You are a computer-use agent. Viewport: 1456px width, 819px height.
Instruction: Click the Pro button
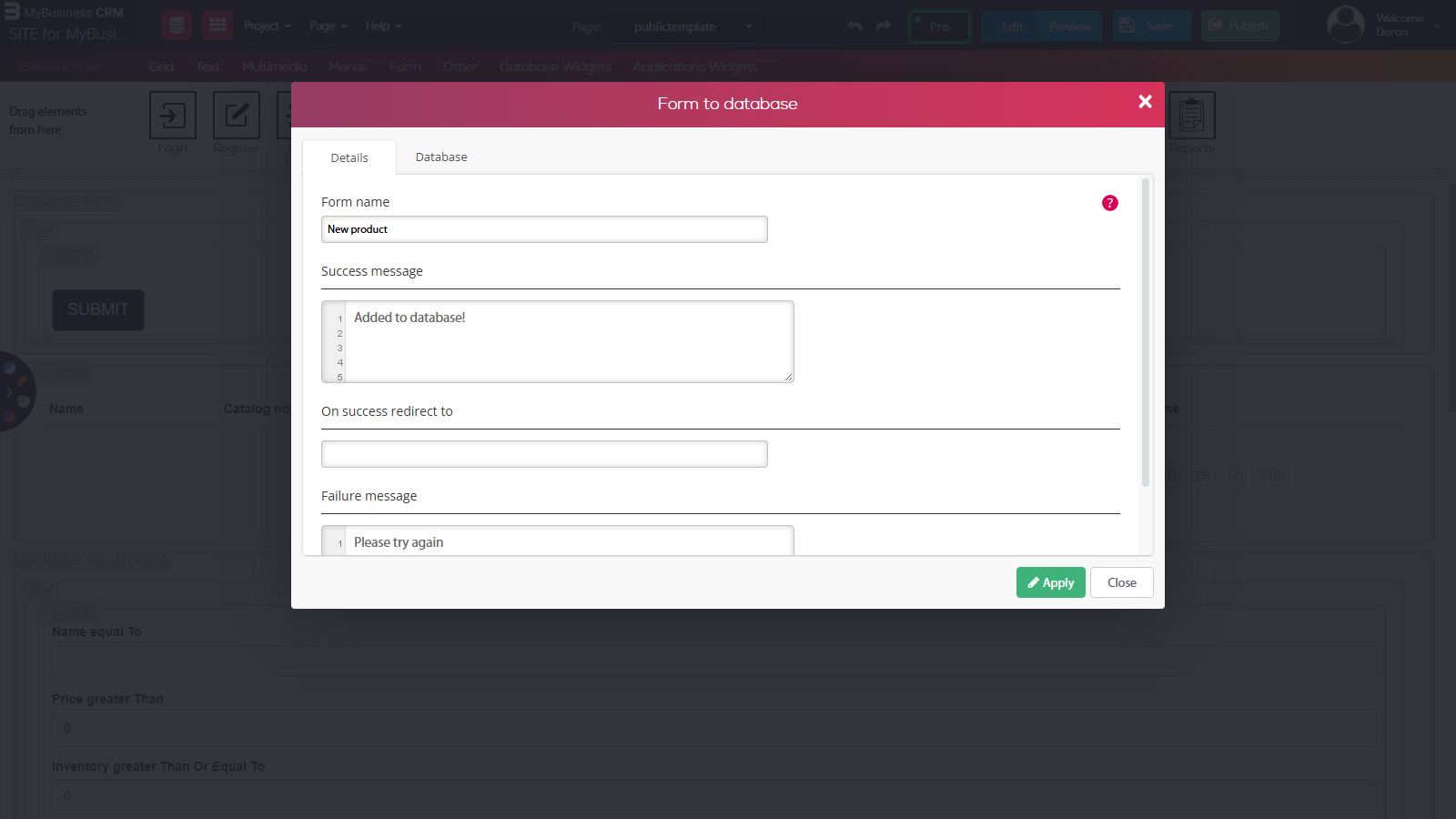coord(939,26)
